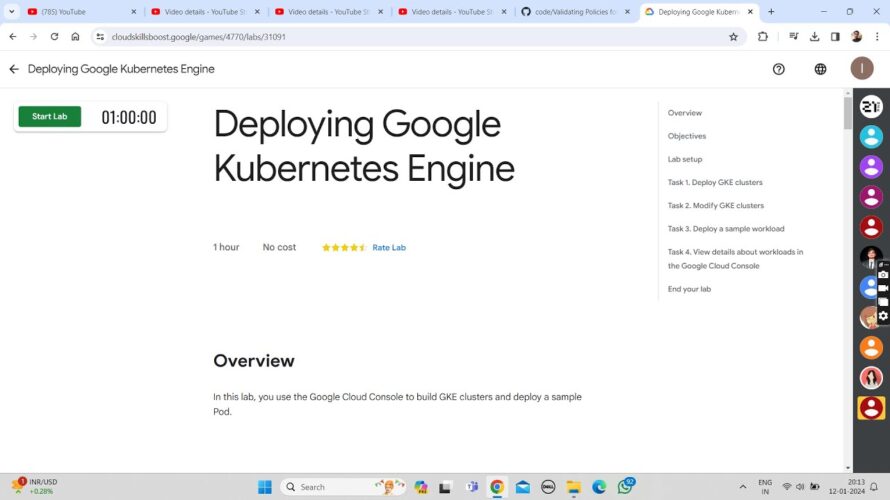The width and height of the screenshot is (890, 500).
Task: Open the Downloads icon
Action: pyautogui.click(x=815, y=36)
